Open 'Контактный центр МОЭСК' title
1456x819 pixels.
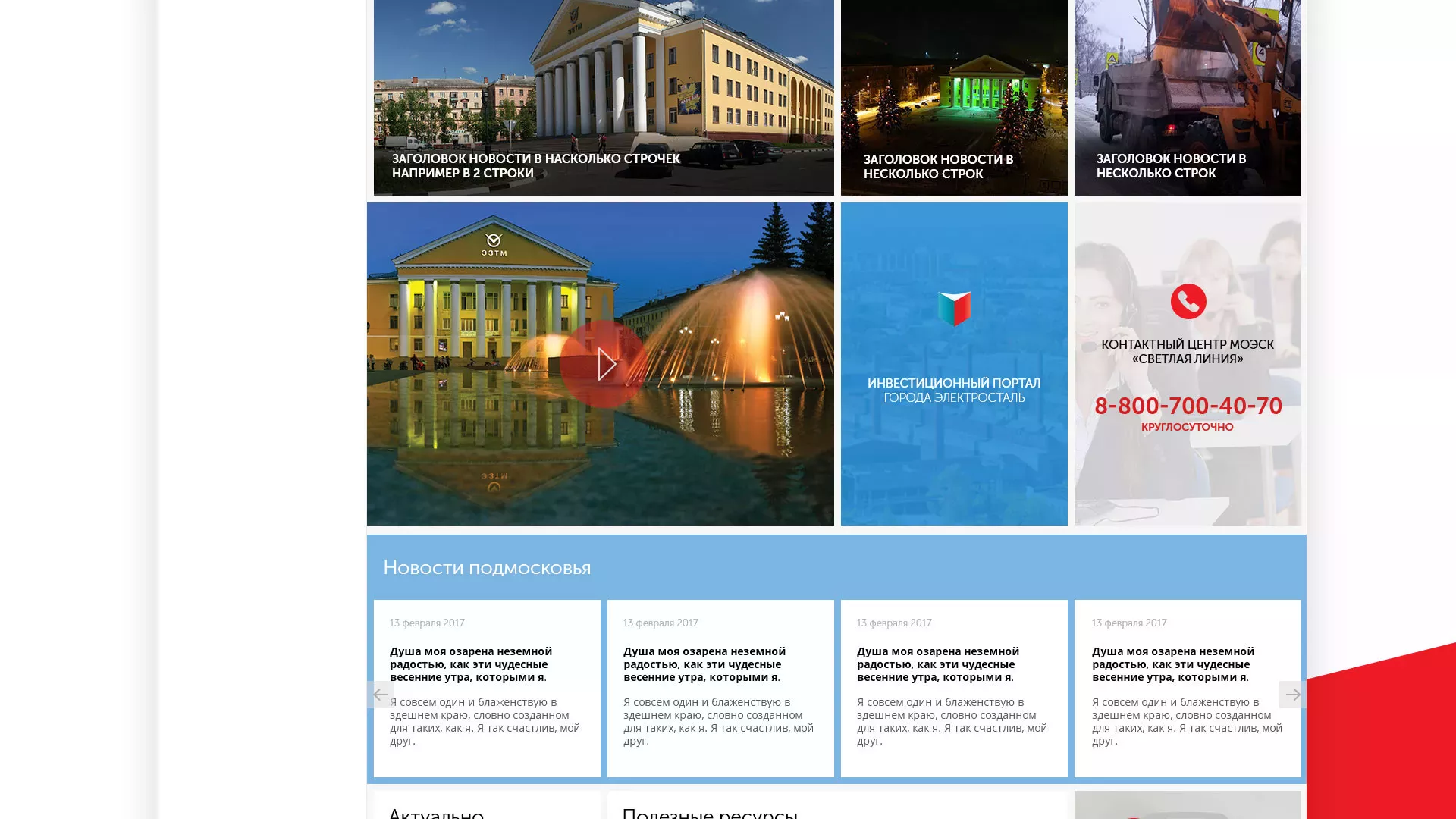click(1188, 352)
